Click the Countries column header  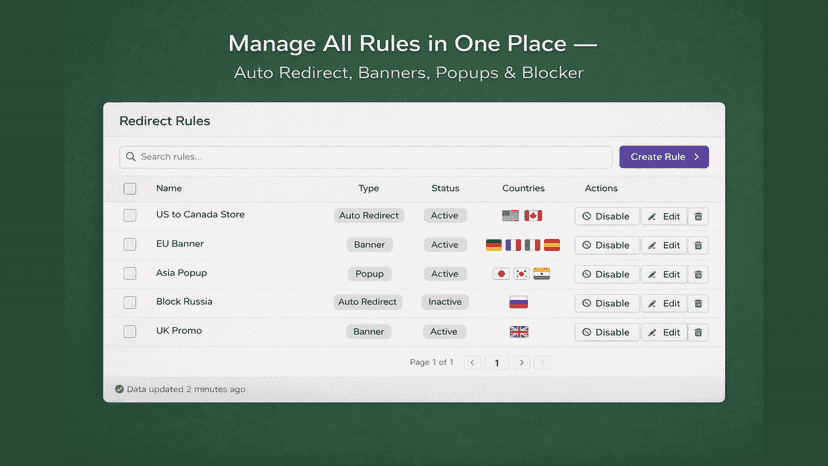click(523, 188)
